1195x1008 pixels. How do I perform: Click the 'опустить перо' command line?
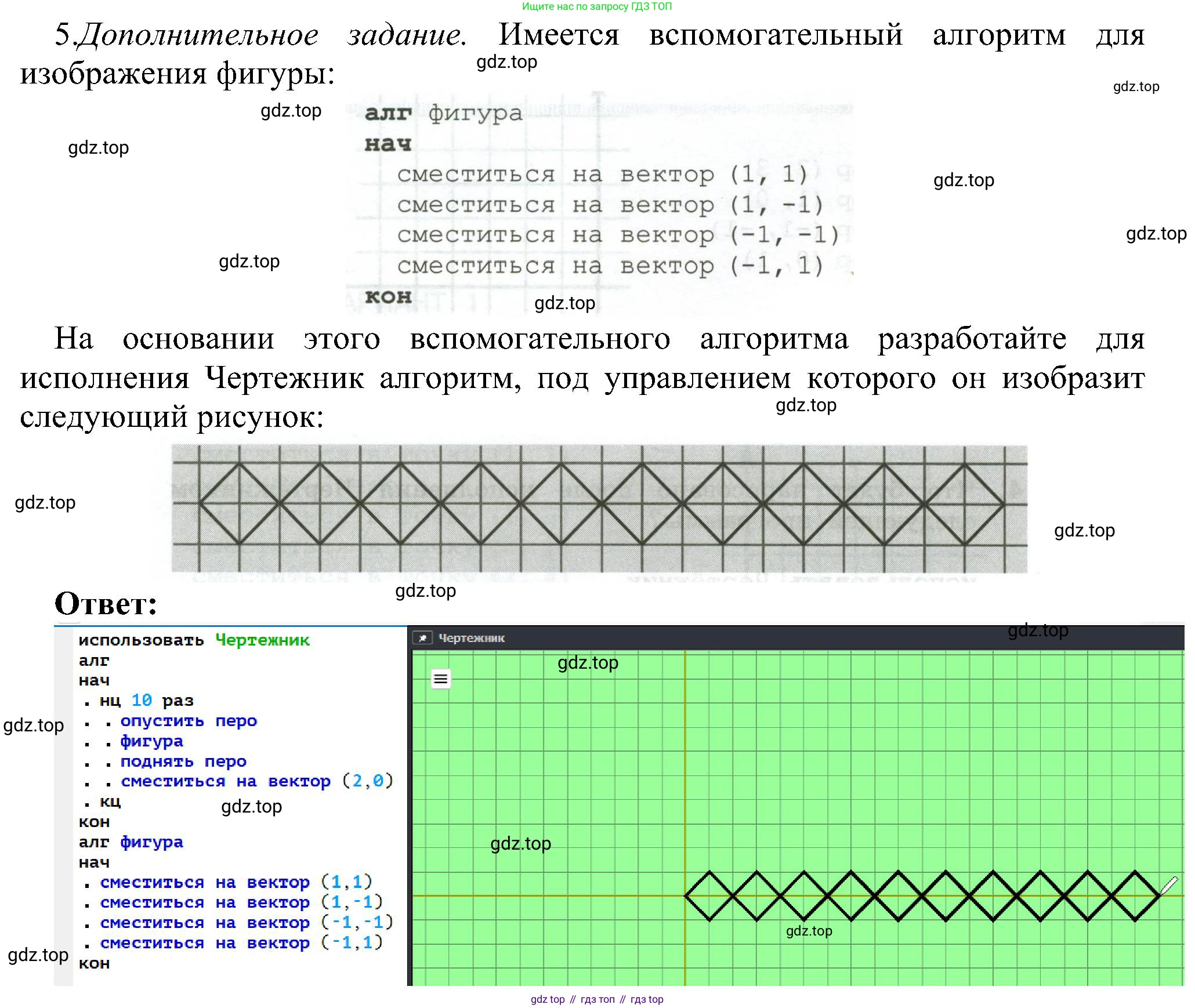point(188,721)
